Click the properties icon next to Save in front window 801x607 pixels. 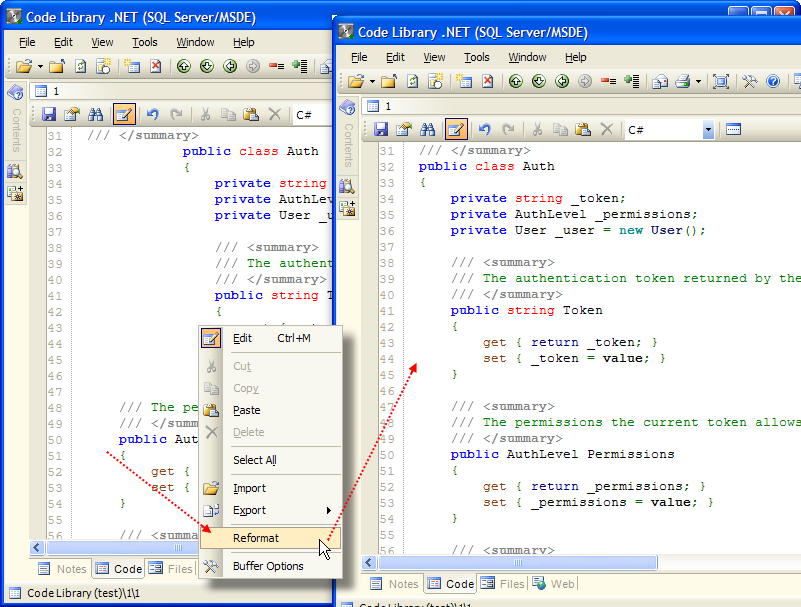pos(404,129)
